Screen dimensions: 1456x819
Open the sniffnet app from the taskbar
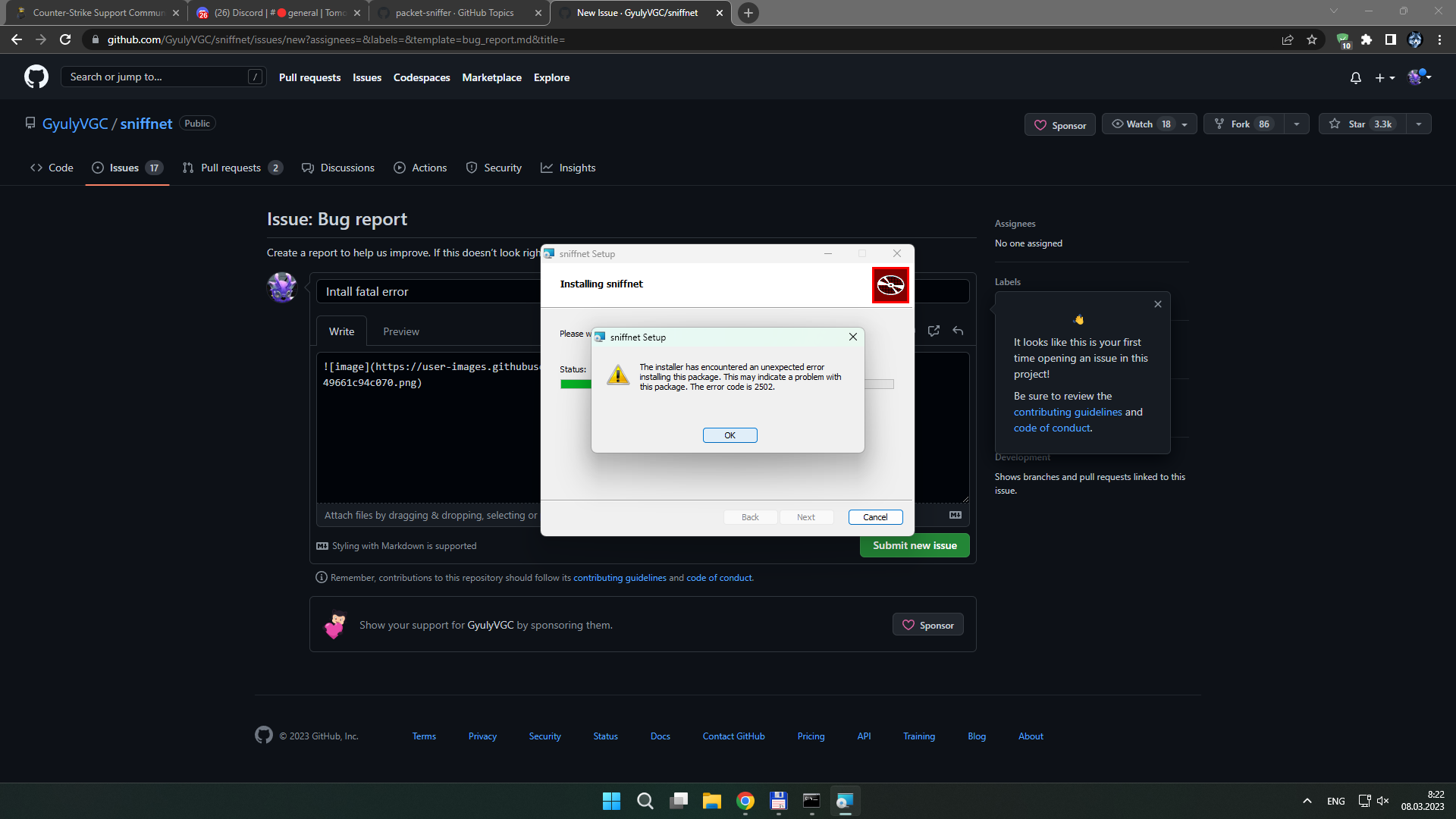click(x=845, y=801)
